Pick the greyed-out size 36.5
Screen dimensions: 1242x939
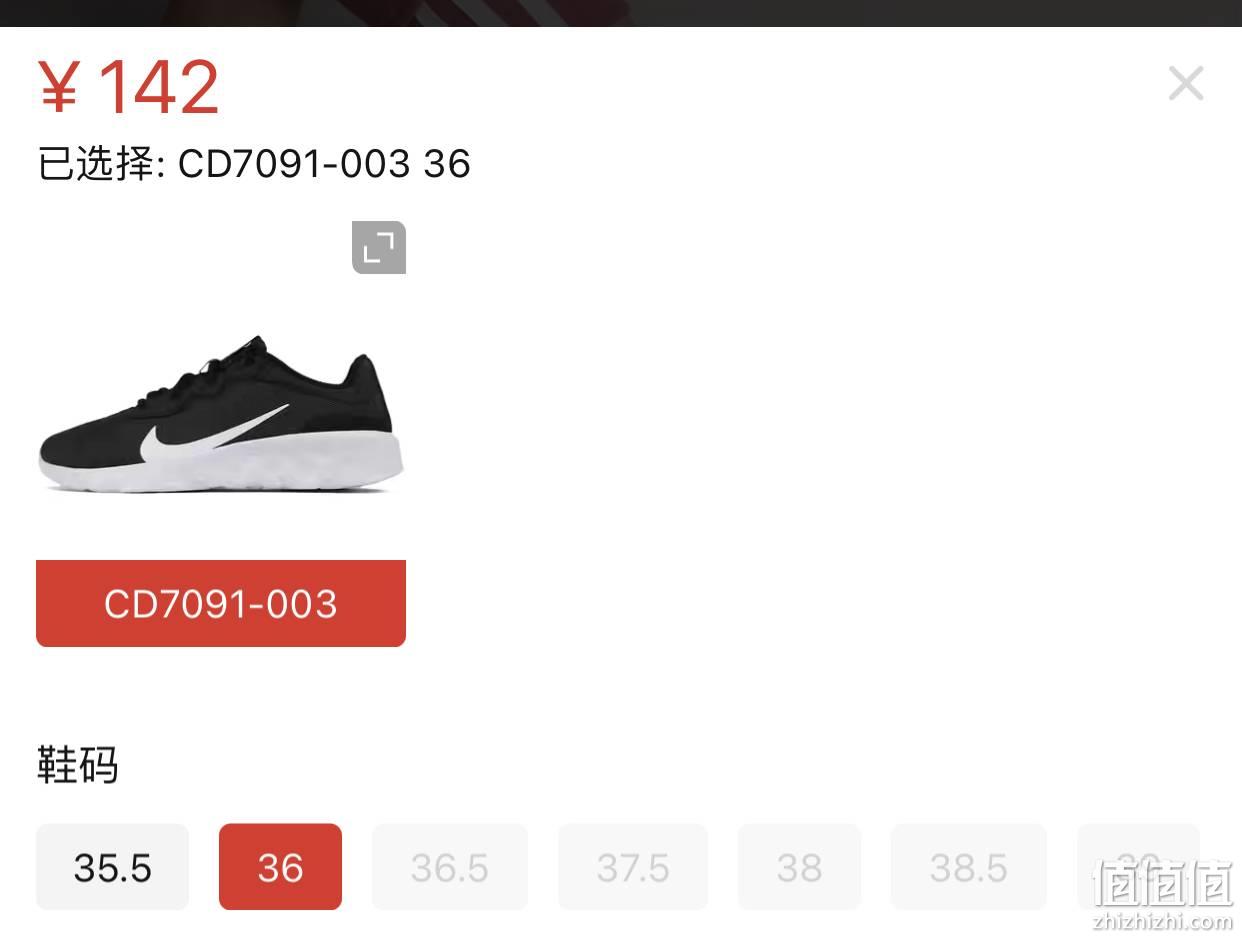[450, 867]
